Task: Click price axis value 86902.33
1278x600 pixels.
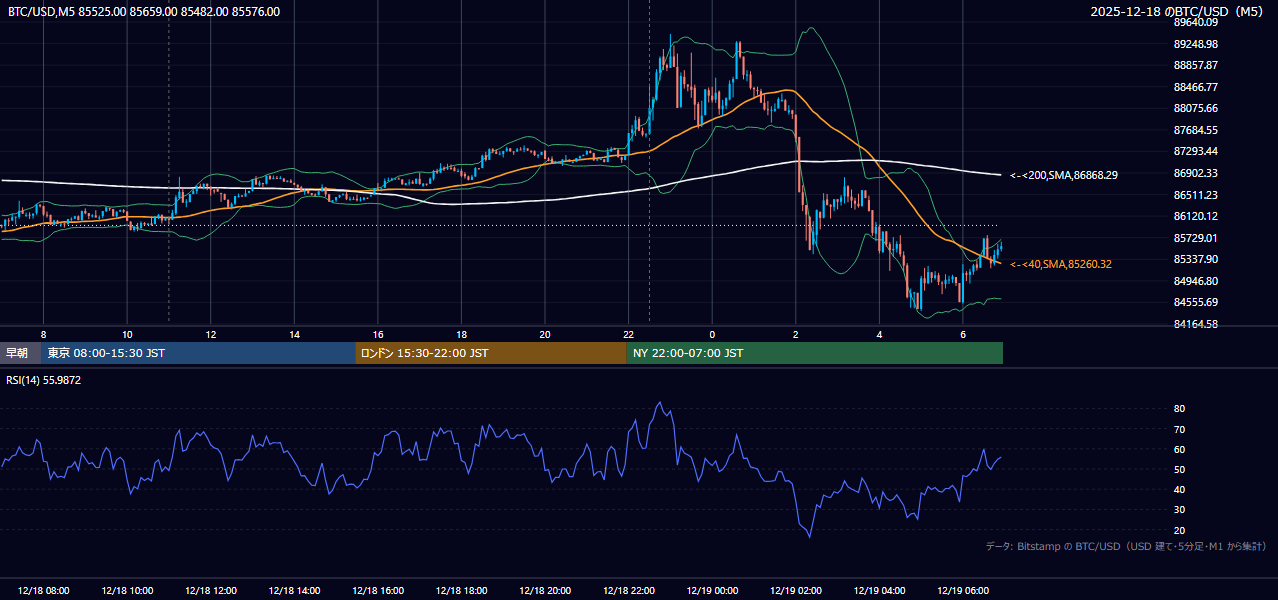Action: (1196, 173)
